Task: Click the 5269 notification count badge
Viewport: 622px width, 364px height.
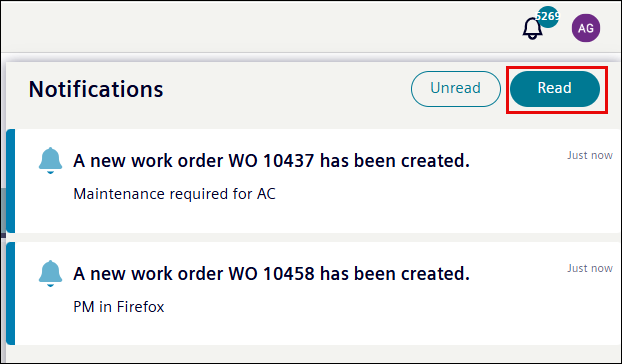Action: point(548,17)
